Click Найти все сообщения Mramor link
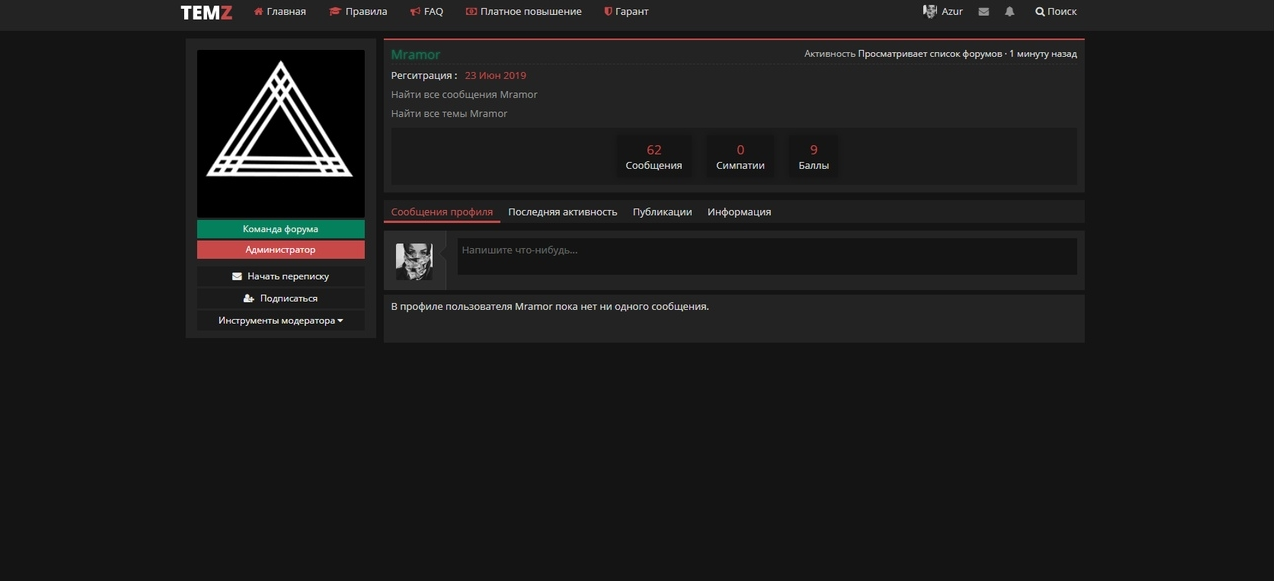This screenshot has width=1274, height=581. [464, 95]
